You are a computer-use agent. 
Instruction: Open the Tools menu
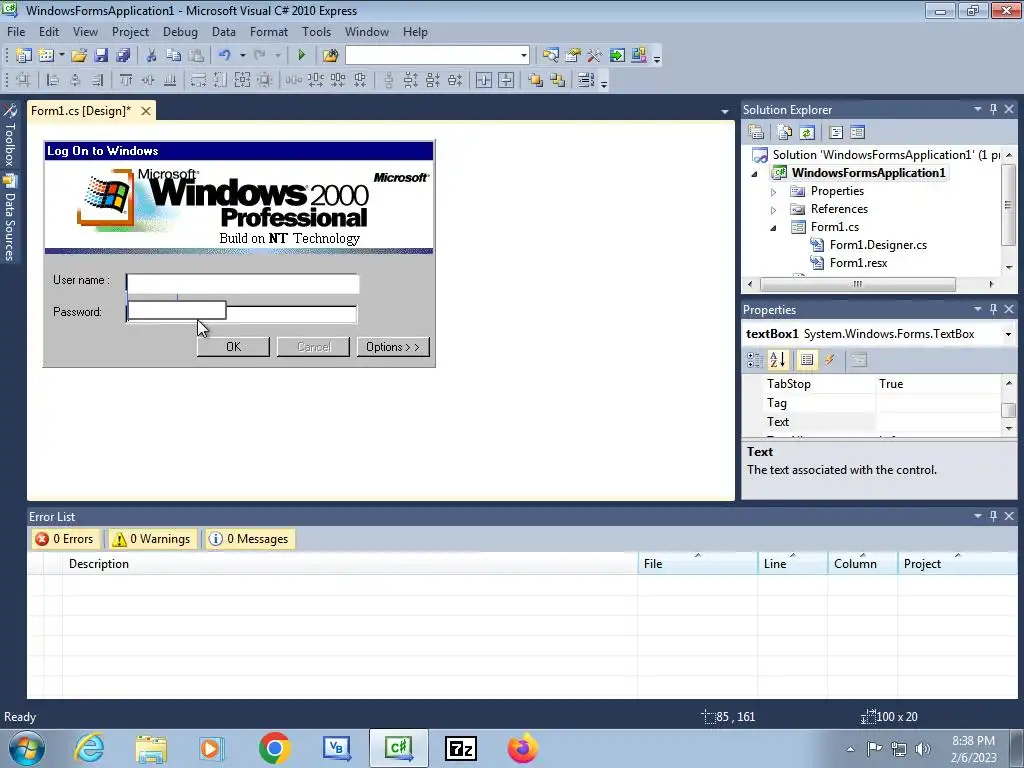pos(316,31)
